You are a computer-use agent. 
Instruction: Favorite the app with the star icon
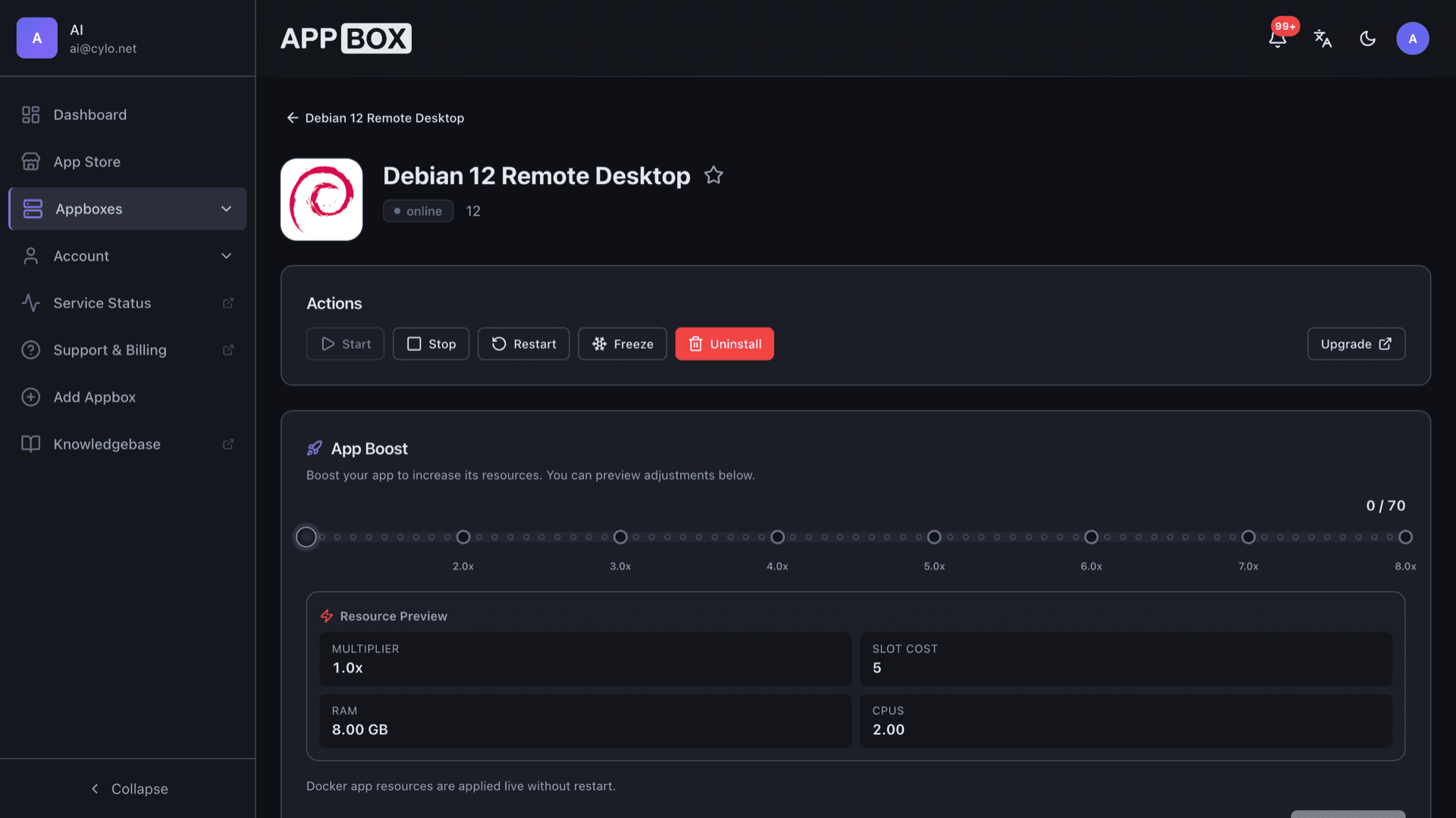[714, 175]
